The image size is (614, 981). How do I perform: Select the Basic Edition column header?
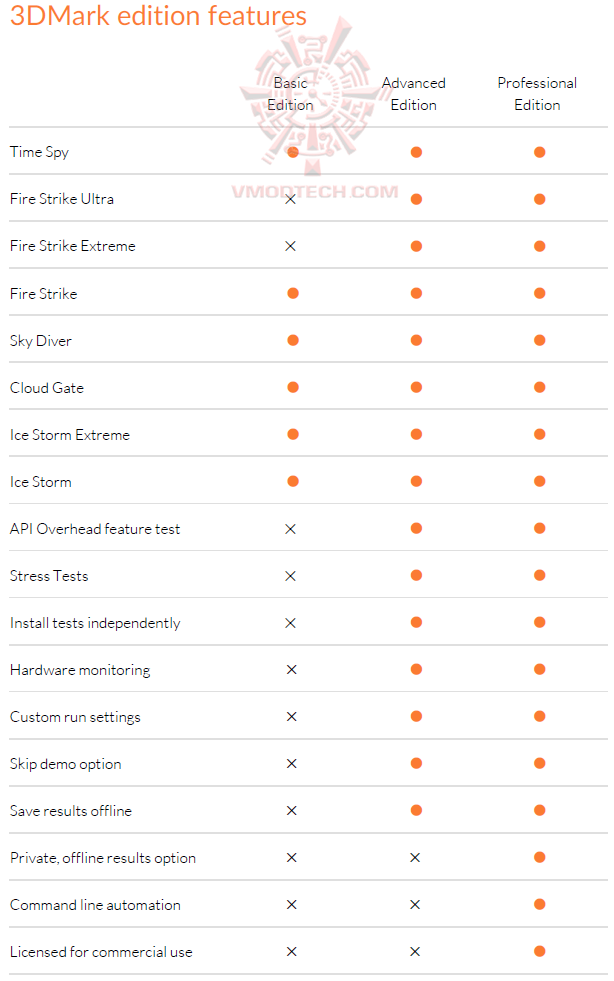tap(291, 94)
